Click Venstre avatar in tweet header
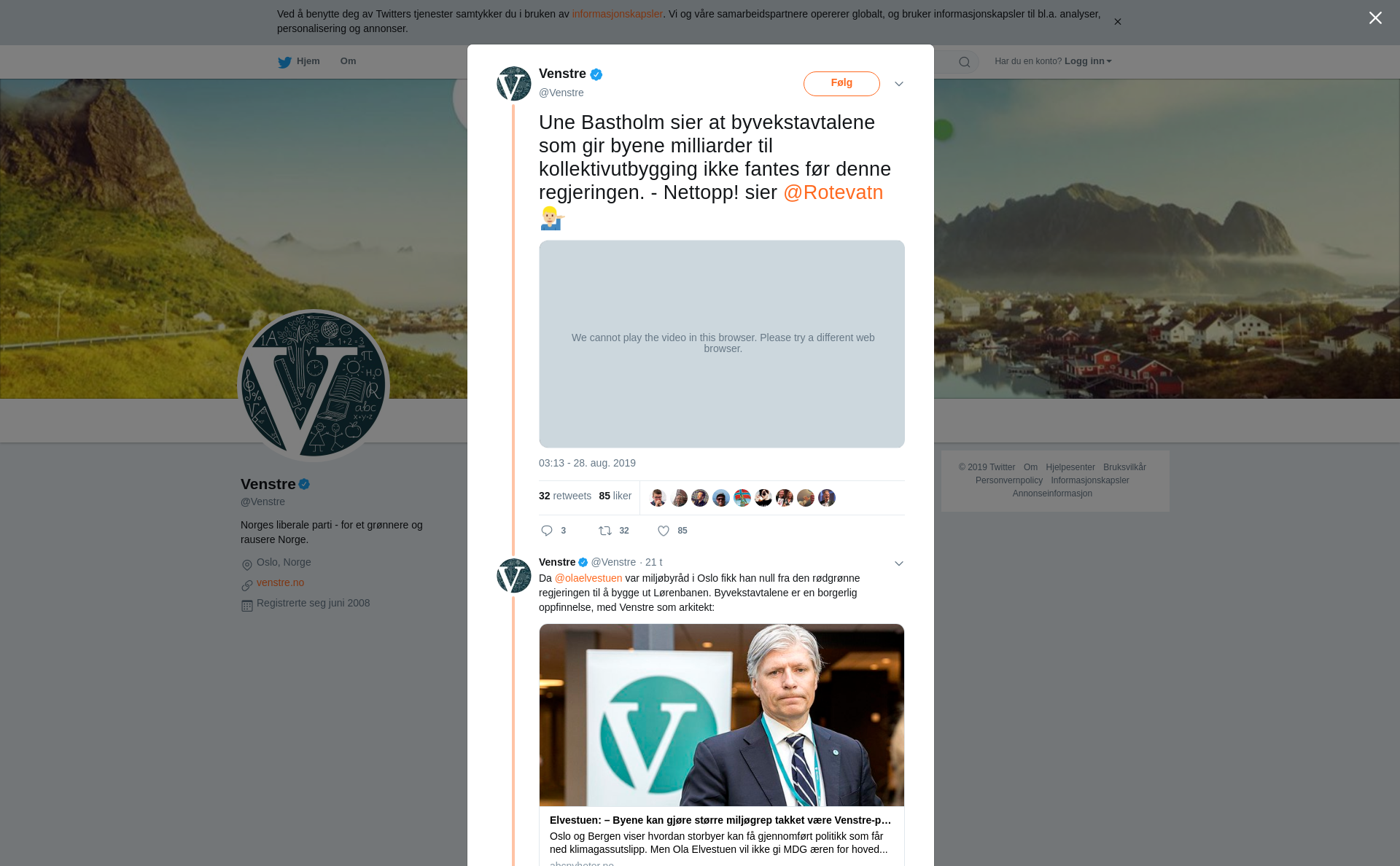1400x866 pixels. tap(514, 84)
